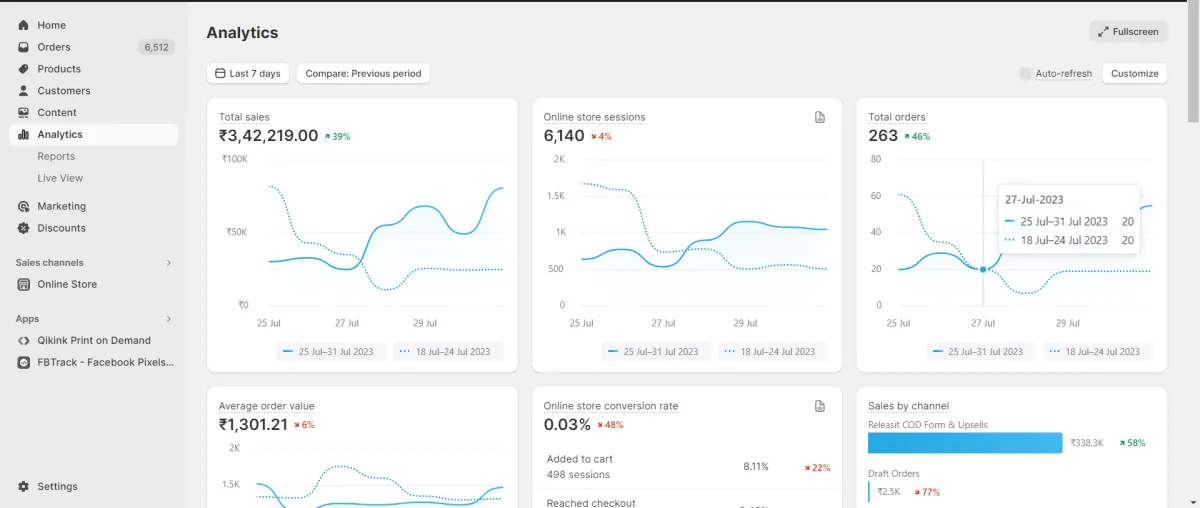
Task: Go to Live View submenu item
Action: click(60, 178)
